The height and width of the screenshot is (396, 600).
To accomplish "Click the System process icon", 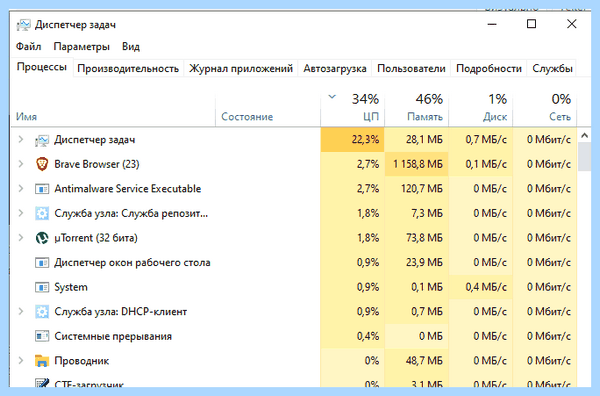I will tap(42, 287).
